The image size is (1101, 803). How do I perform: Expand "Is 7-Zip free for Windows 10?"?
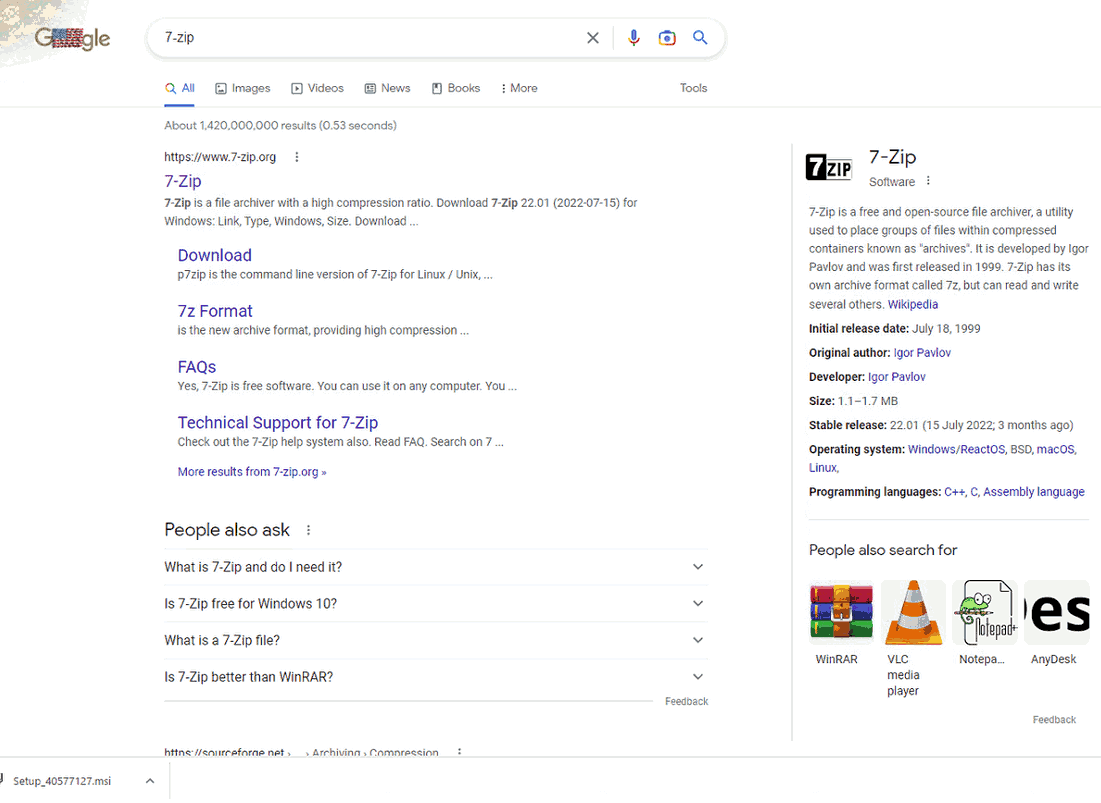435,604
